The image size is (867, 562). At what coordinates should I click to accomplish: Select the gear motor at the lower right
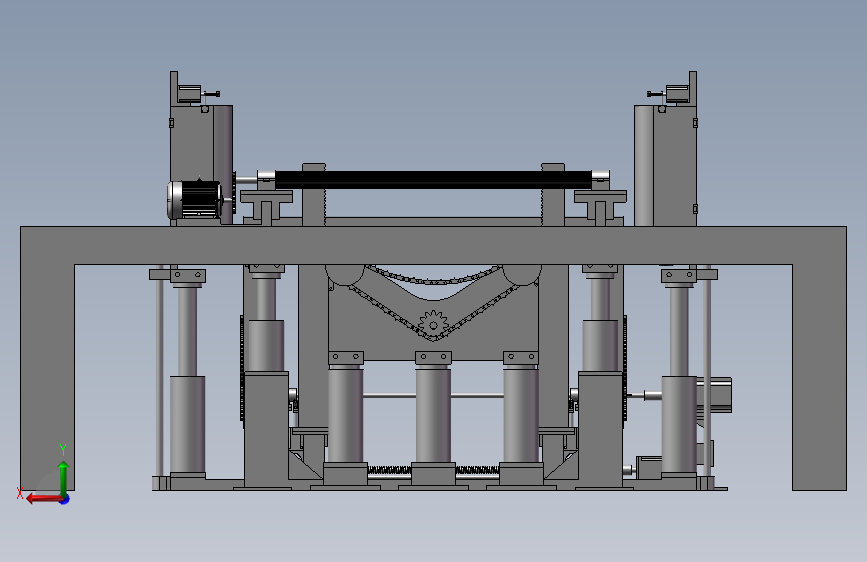(x=713, y=395)
